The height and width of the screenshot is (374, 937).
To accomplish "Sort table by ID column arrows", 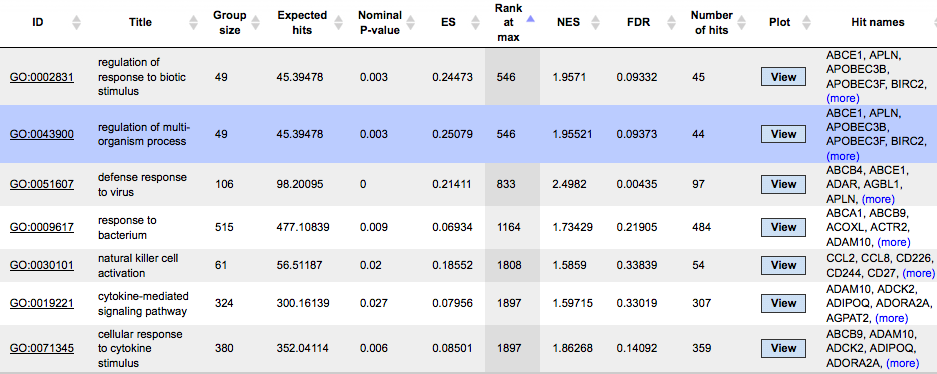I will [x=76, y=23].
